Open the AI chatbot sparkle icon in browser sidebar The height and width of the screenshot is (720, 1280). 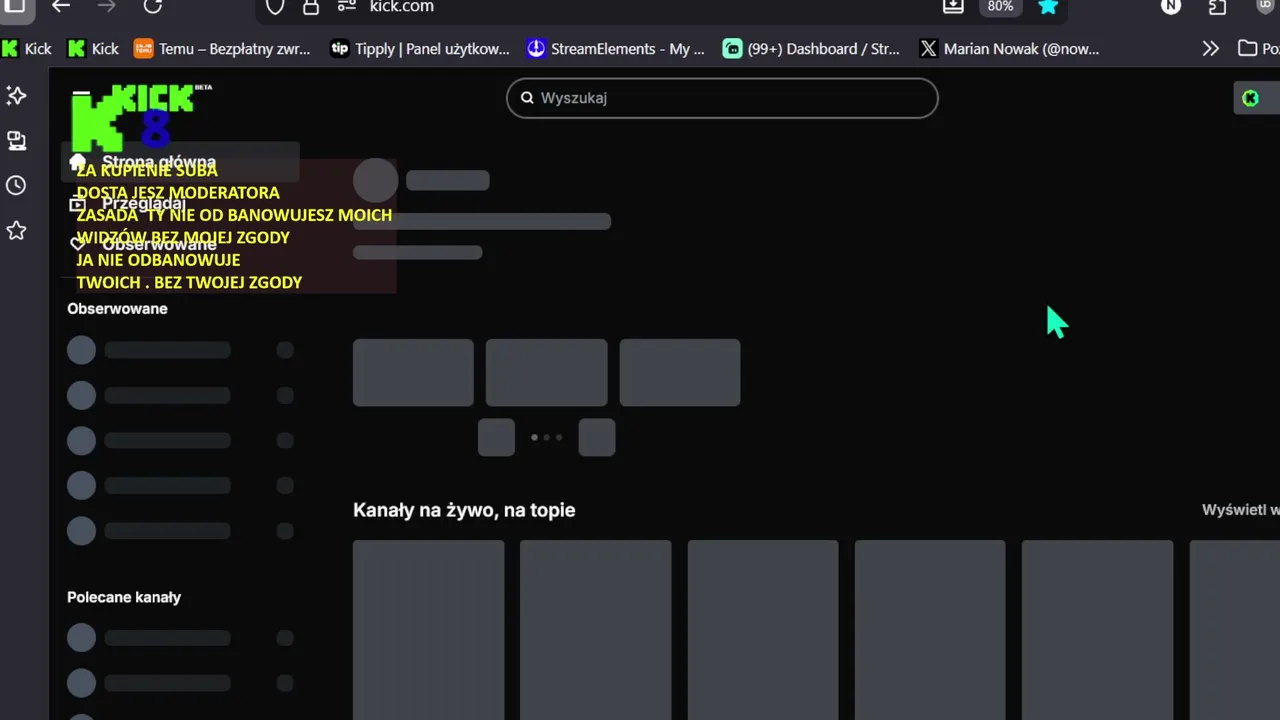point(16,95)
